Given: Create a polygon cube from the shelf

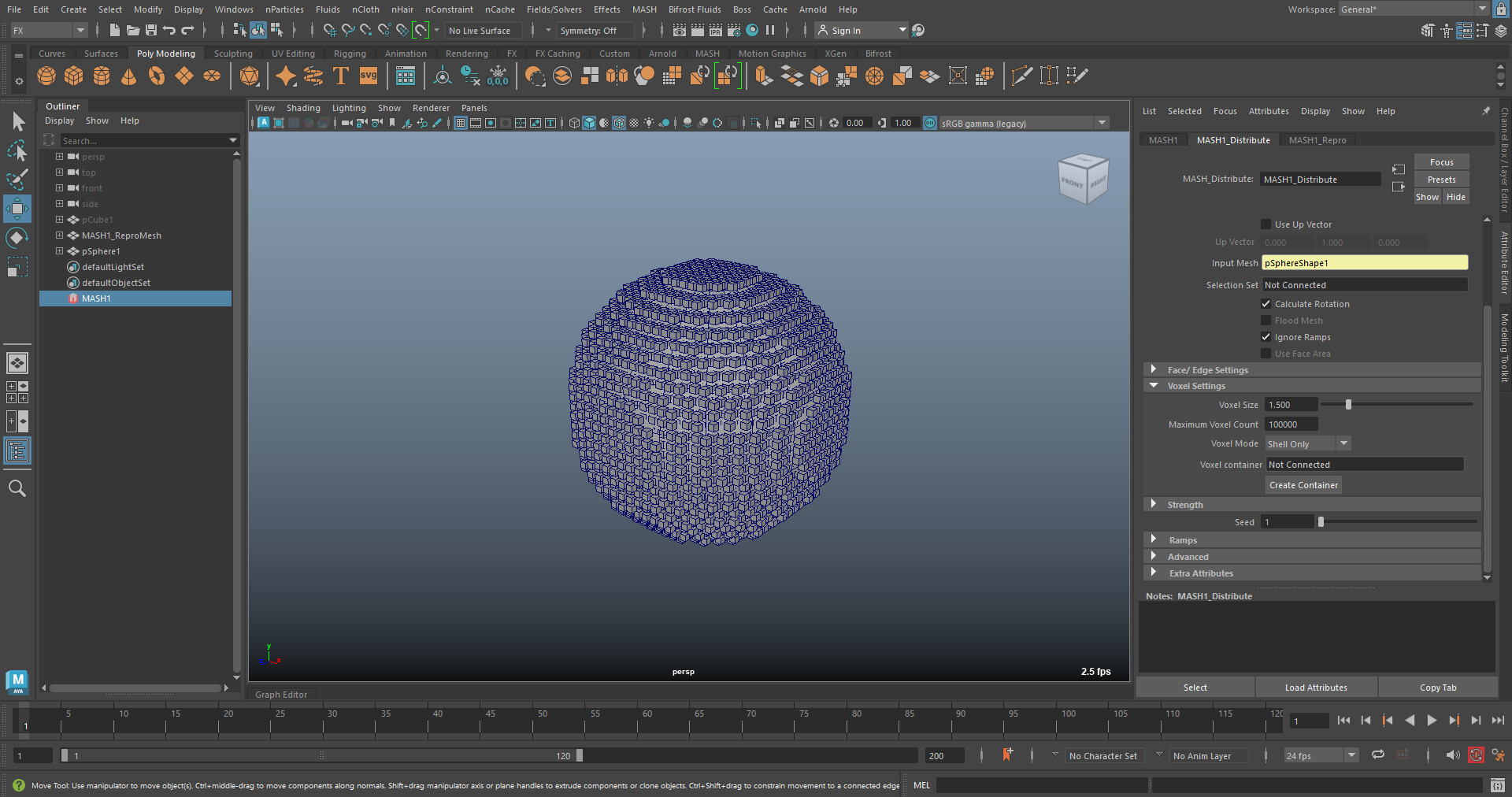Looking at the screenshot, I should [74, 76].
